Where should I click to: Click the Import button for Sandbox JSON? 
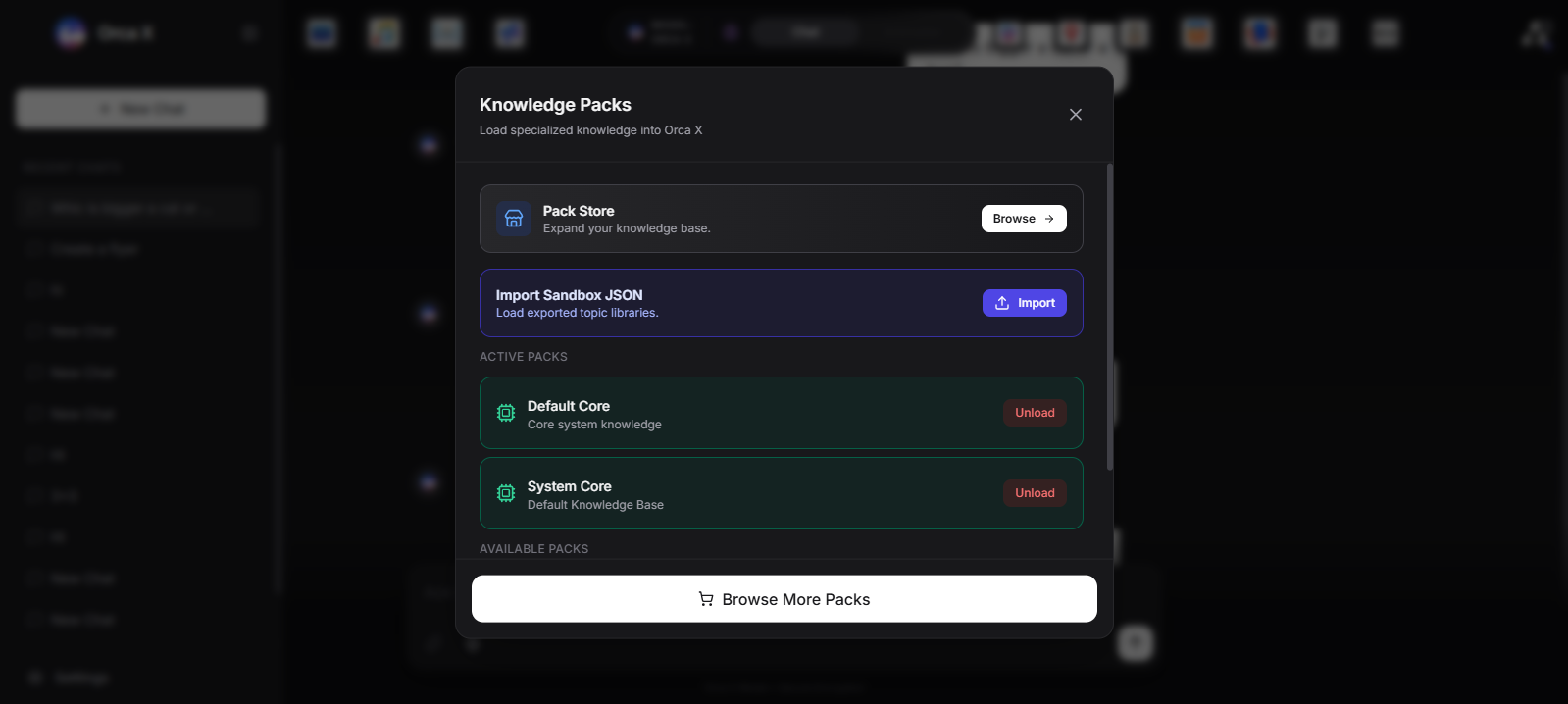[1025, 303]
